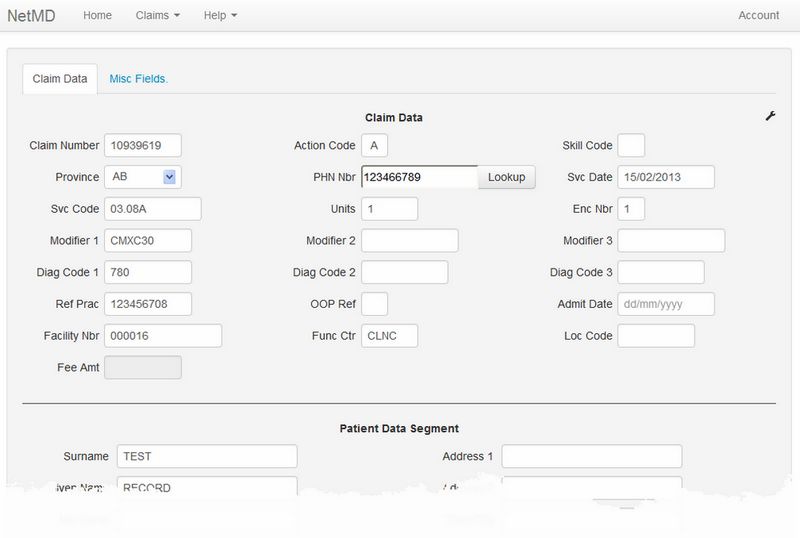Image resolution: width=800 pixels, height=538 pixels.
Task: Click the PHN Nbr input field
Action: pos(418,177)
